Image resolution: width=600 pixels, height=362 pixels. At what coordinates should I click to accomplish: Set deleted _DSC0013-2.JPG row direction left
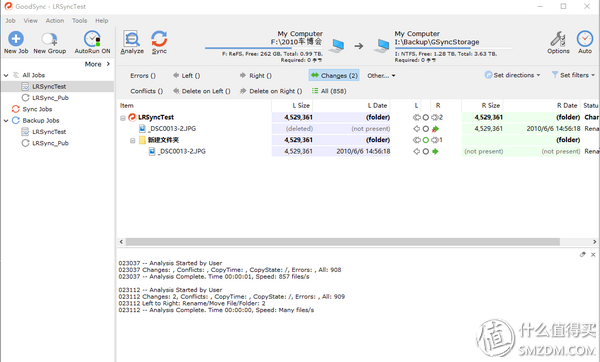point(417,129)
